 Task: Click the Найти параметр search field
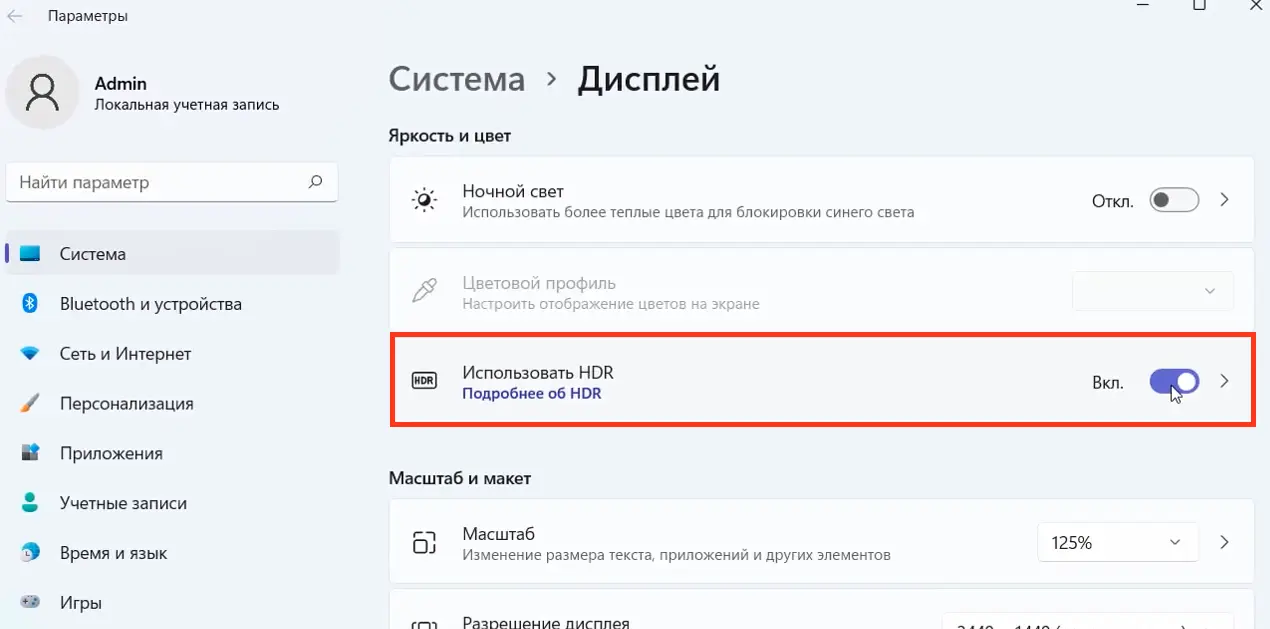pos(172,183)
